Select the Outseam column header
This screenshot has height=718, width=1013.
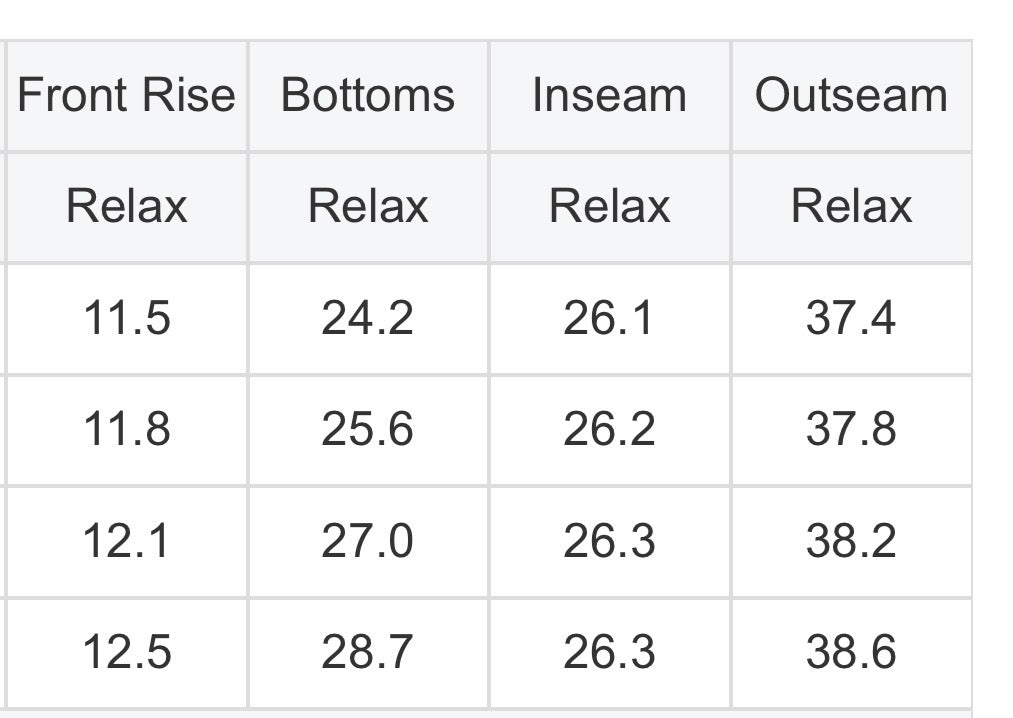851,96
